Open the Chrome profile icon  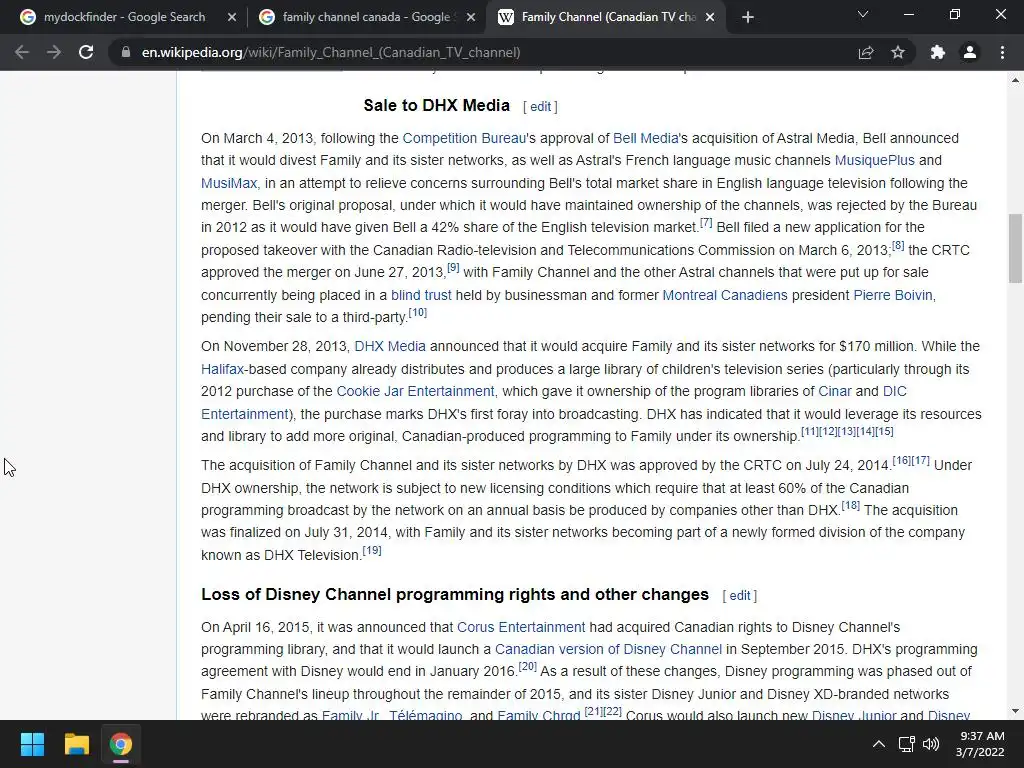(x=970, y=52)
